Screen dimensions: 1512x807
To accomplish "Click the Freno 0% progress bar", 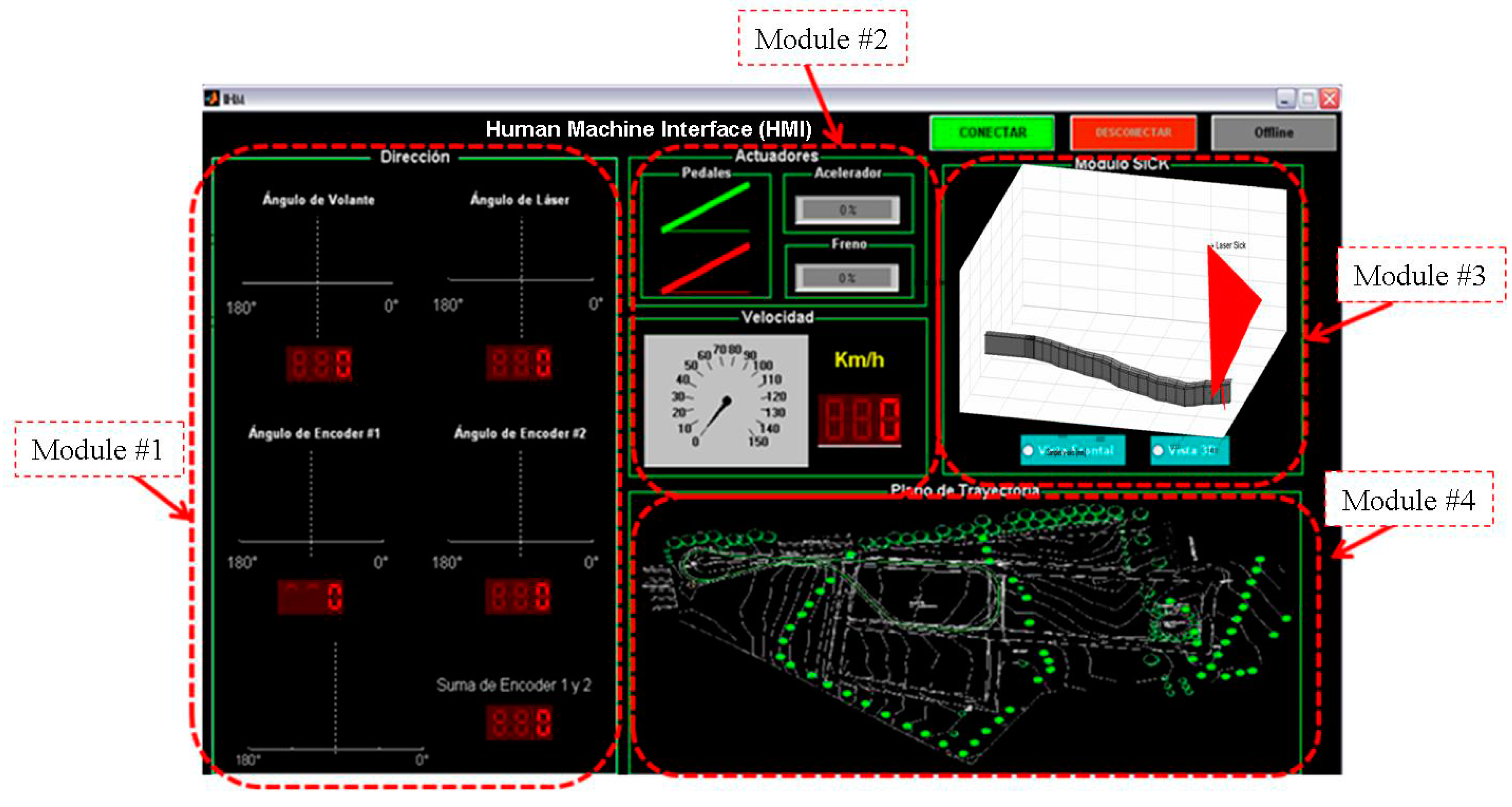I will [x=847, y=278].
